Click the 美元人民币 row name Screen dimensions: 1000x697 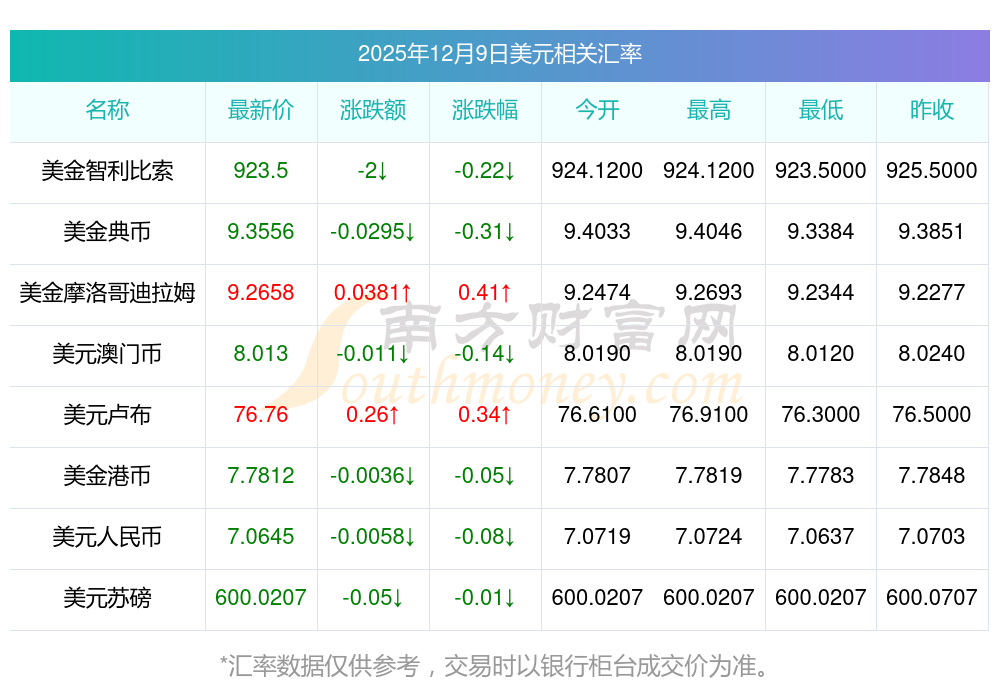click(x=107, y=537)
